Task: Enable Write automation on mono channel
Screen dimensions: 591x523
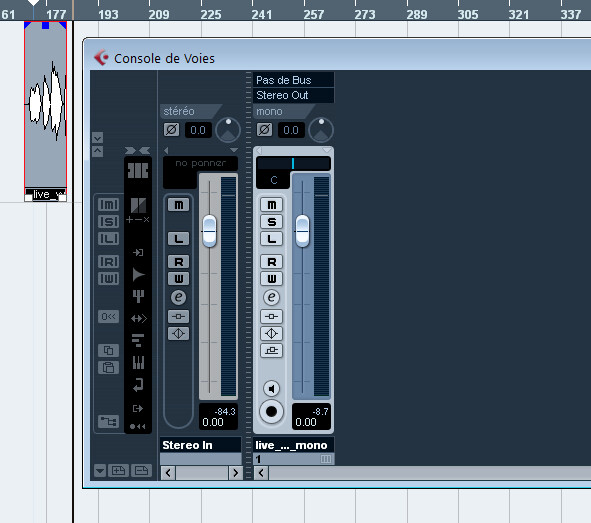Action: [x=271, y=278]
